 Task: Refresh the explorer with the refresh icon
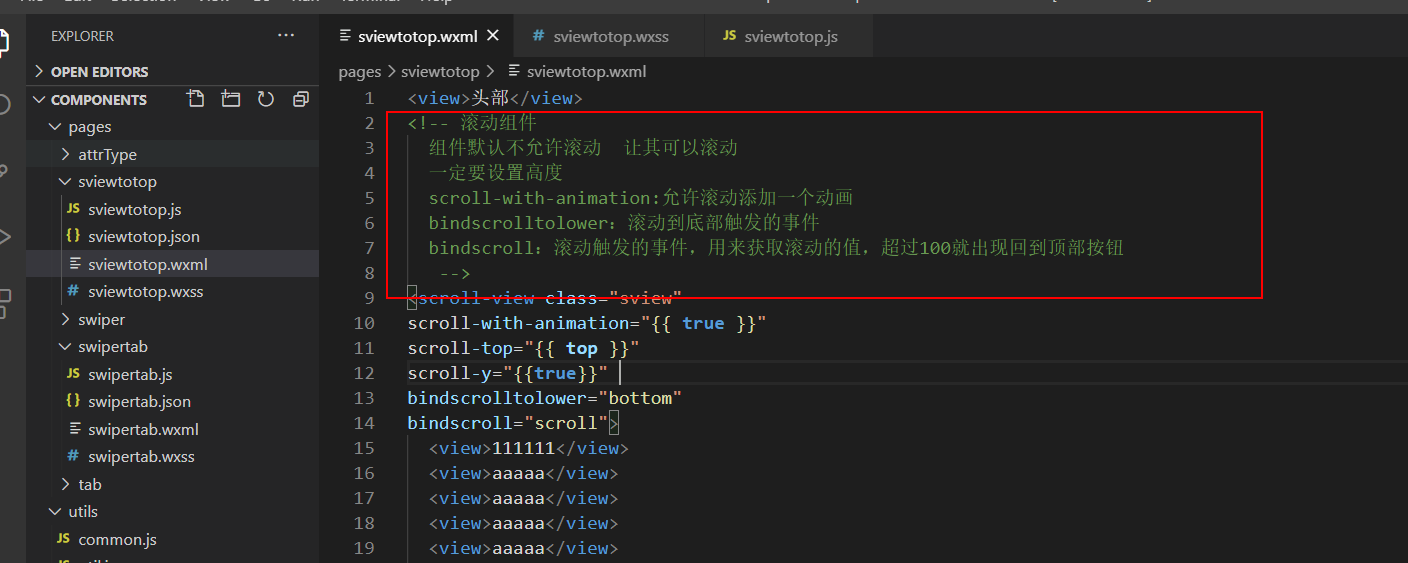click(x=266, y=99)
